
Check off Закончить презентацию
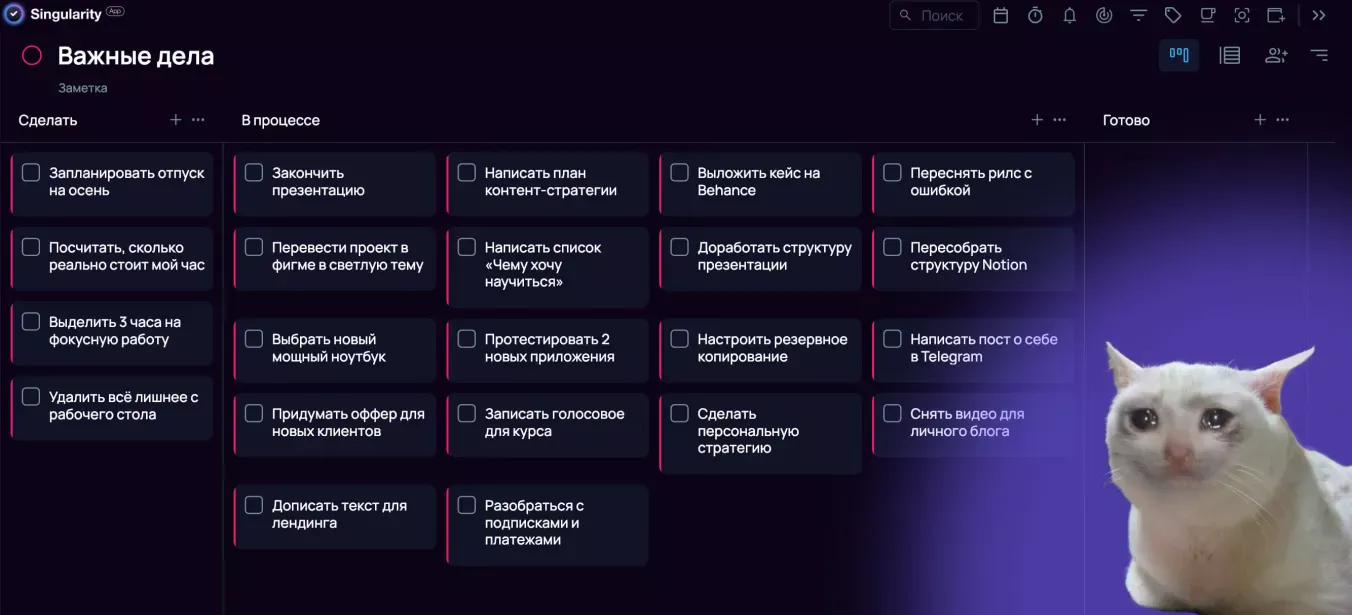point(254,173)
